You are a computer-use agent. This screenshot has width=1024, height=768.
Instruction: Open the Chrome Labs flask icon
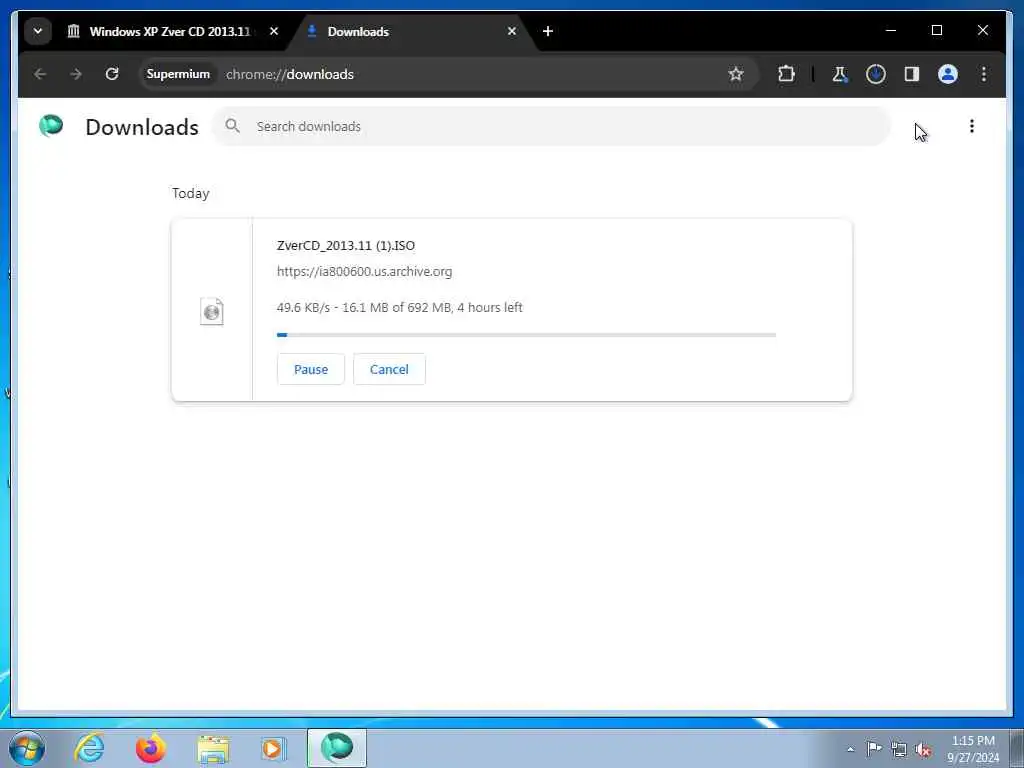(x=840, y=74)
